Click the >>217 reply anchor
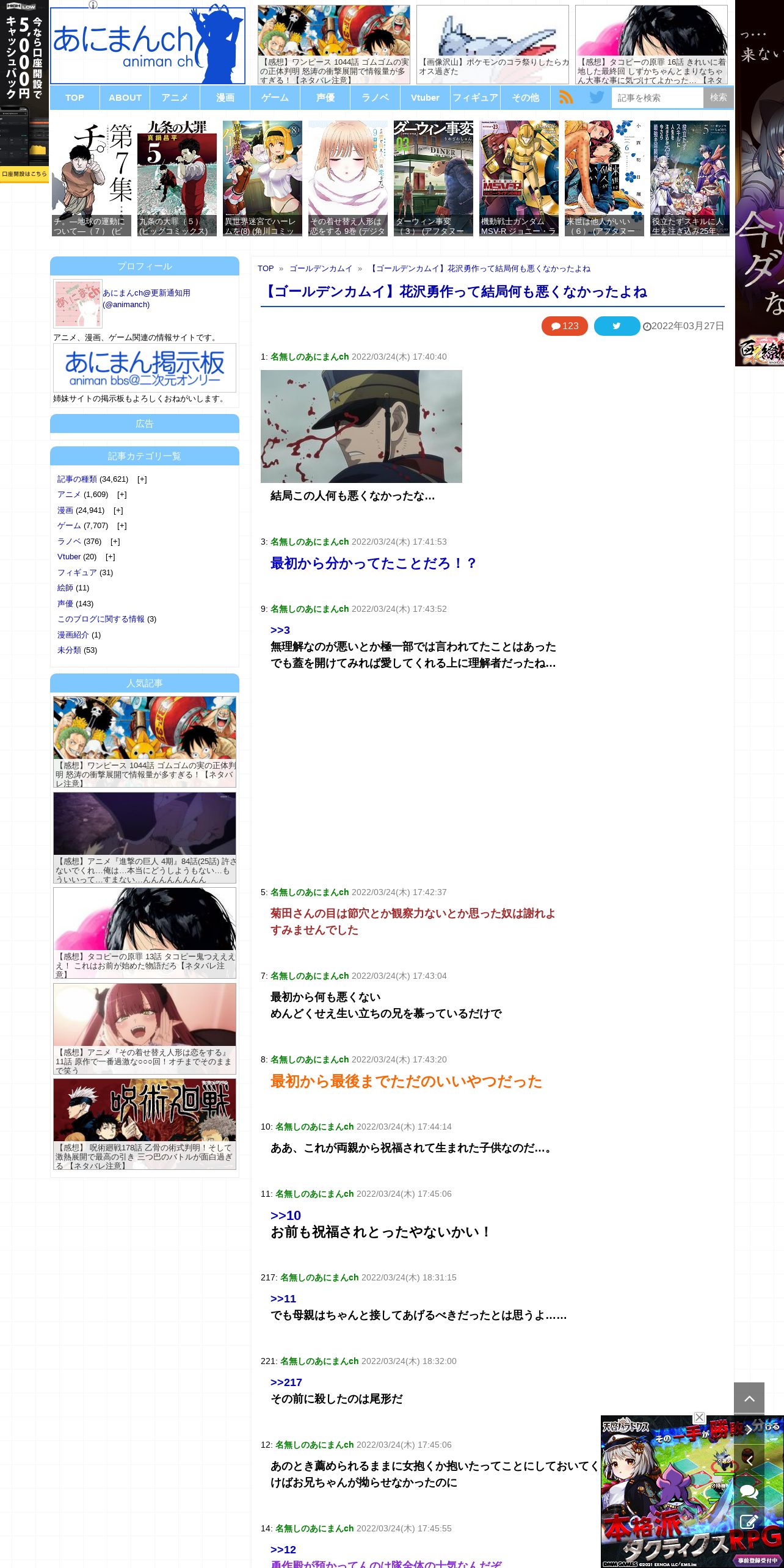 click(286, 1382)
